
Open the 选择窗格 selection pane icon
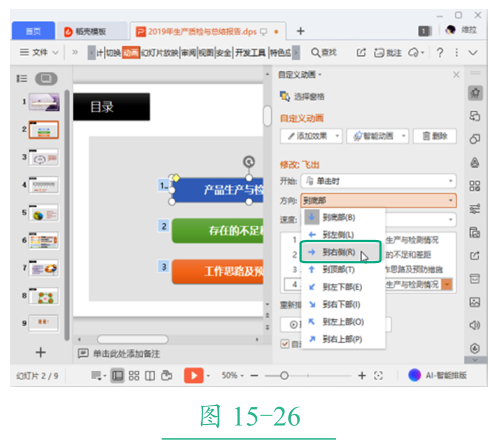tap(285, 97)
